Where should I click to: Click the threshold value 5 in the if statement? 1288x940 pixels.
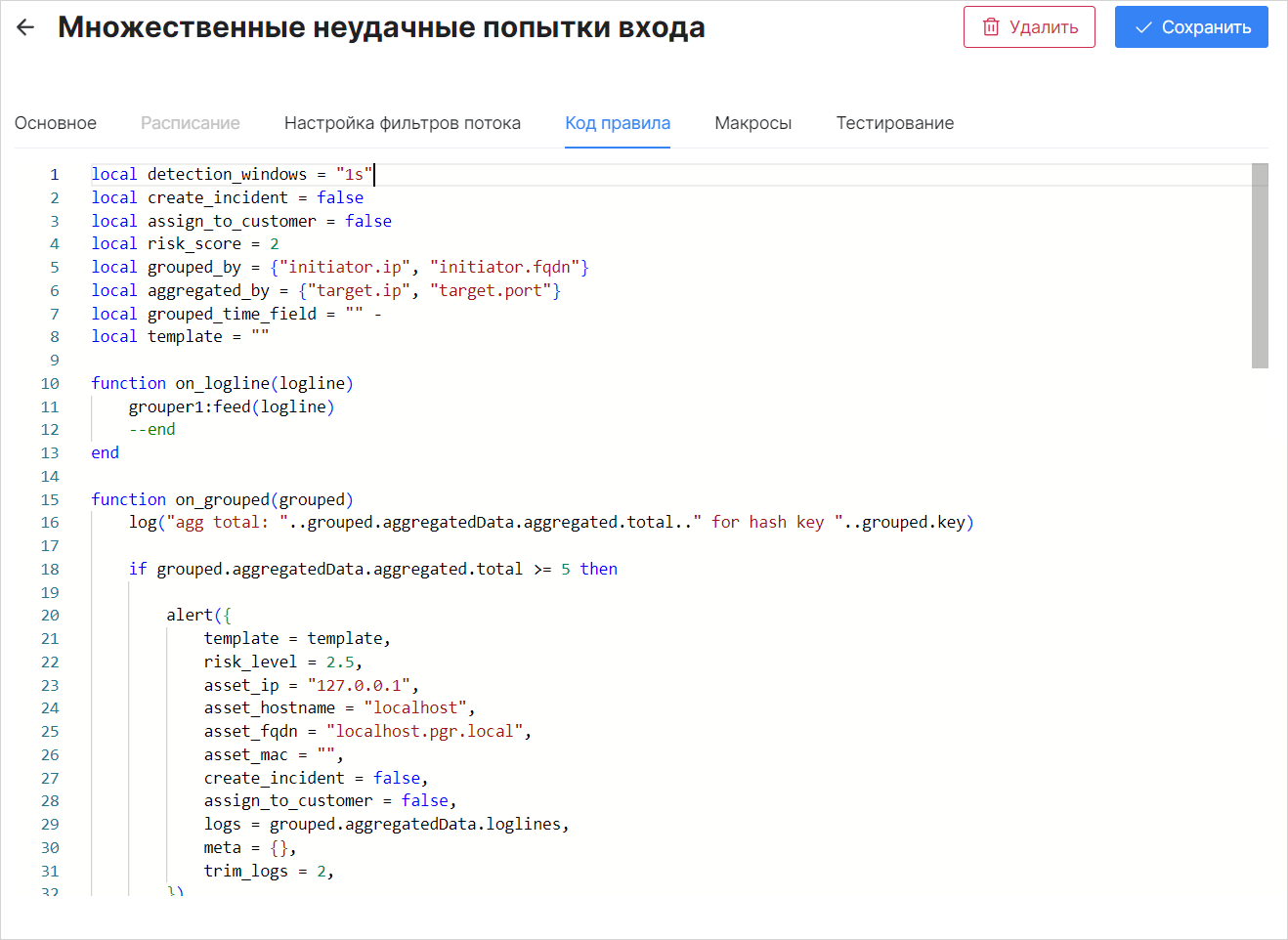(566, 570)
